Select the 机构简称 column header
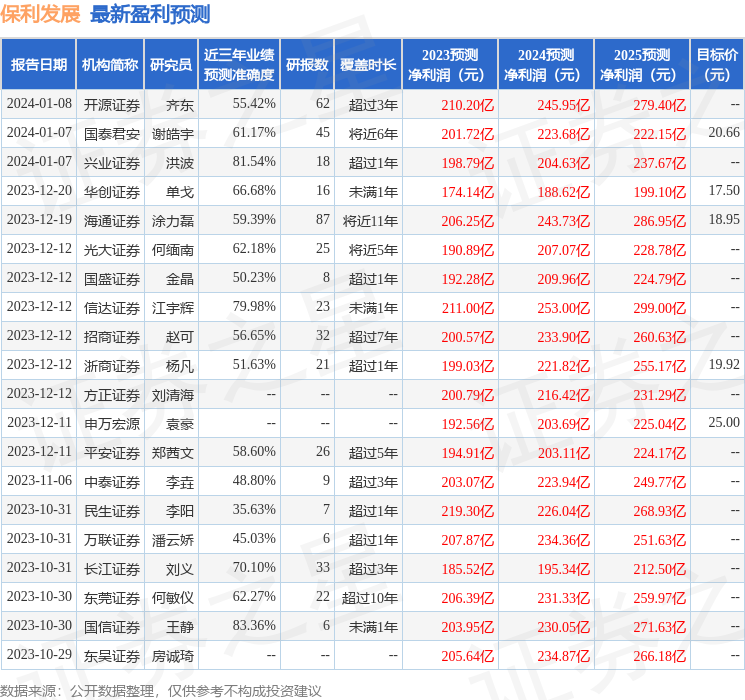The width and height of the screenshot is (745, 700). (x=110, y=65)
